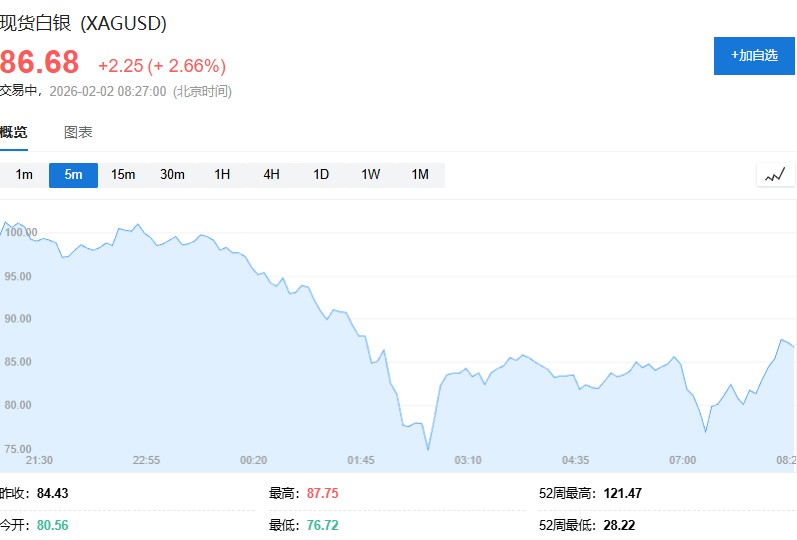
Task: Show the 1W weekly chart
Action: pyautogui.click(x=370, y=175)
